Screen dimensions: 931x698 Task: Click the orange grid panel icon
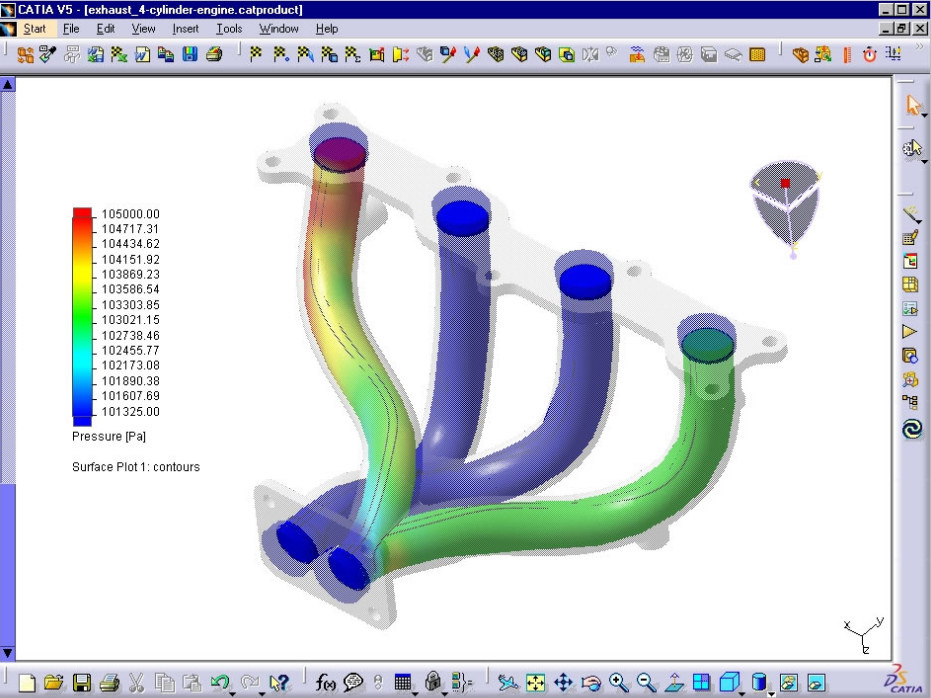[x=757, y=55]
